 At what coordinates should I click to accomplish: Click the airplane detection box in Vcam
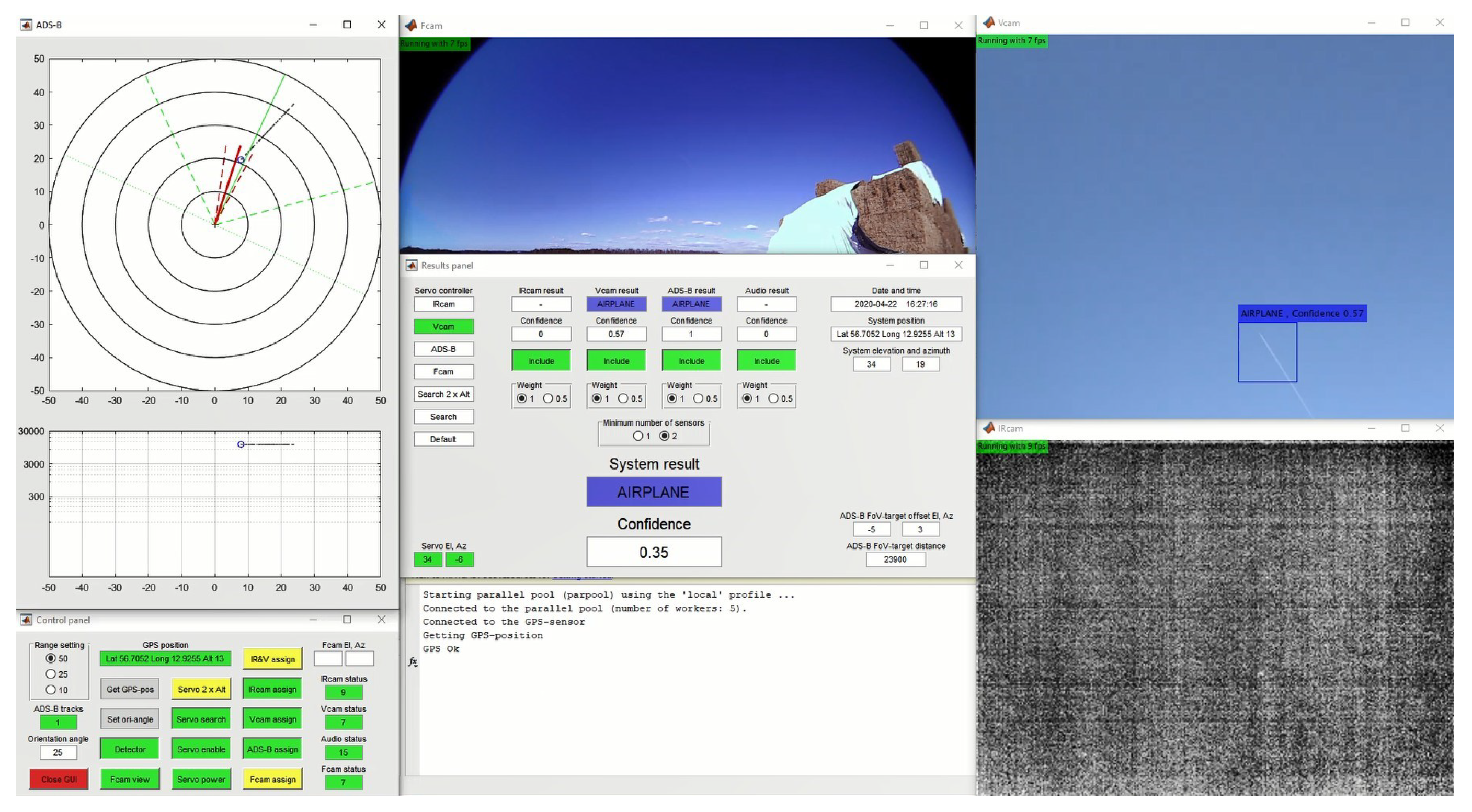[1267, 352]
